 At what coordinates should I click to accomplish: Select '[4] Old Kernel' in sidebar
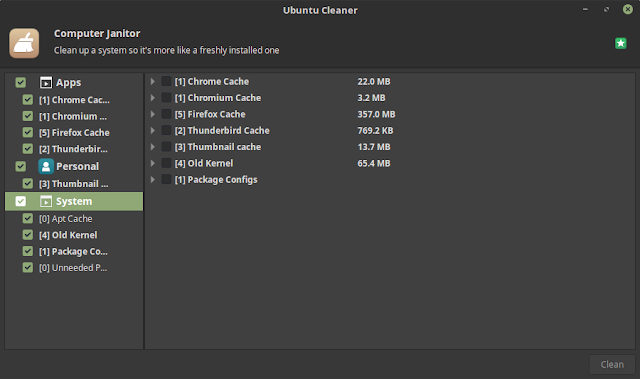point(68,235)
